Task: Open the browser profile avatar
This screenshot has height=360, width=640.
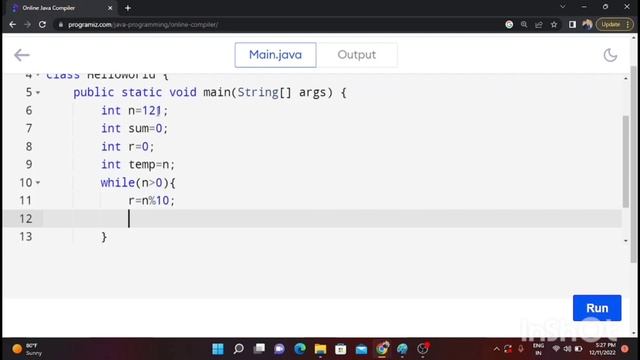Action: point(587,24)
